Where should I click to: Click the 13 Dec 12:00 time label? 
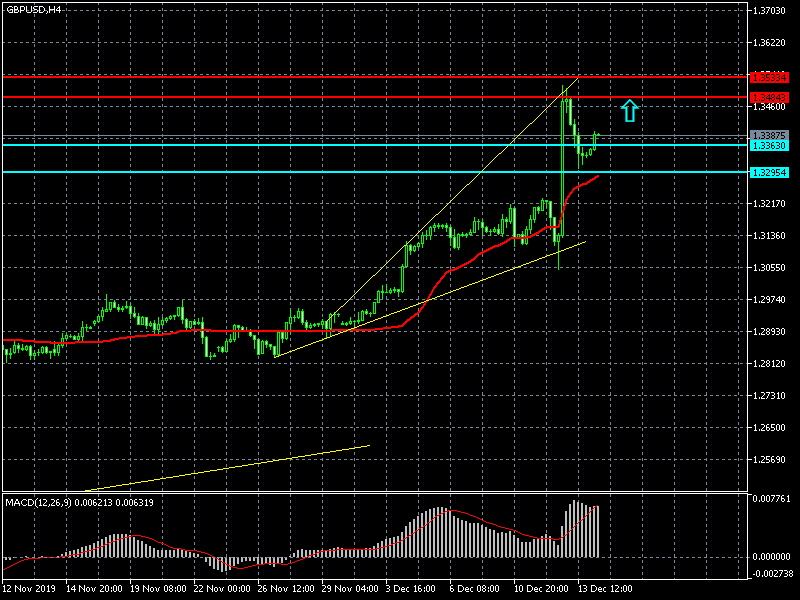tap(605, 589)
